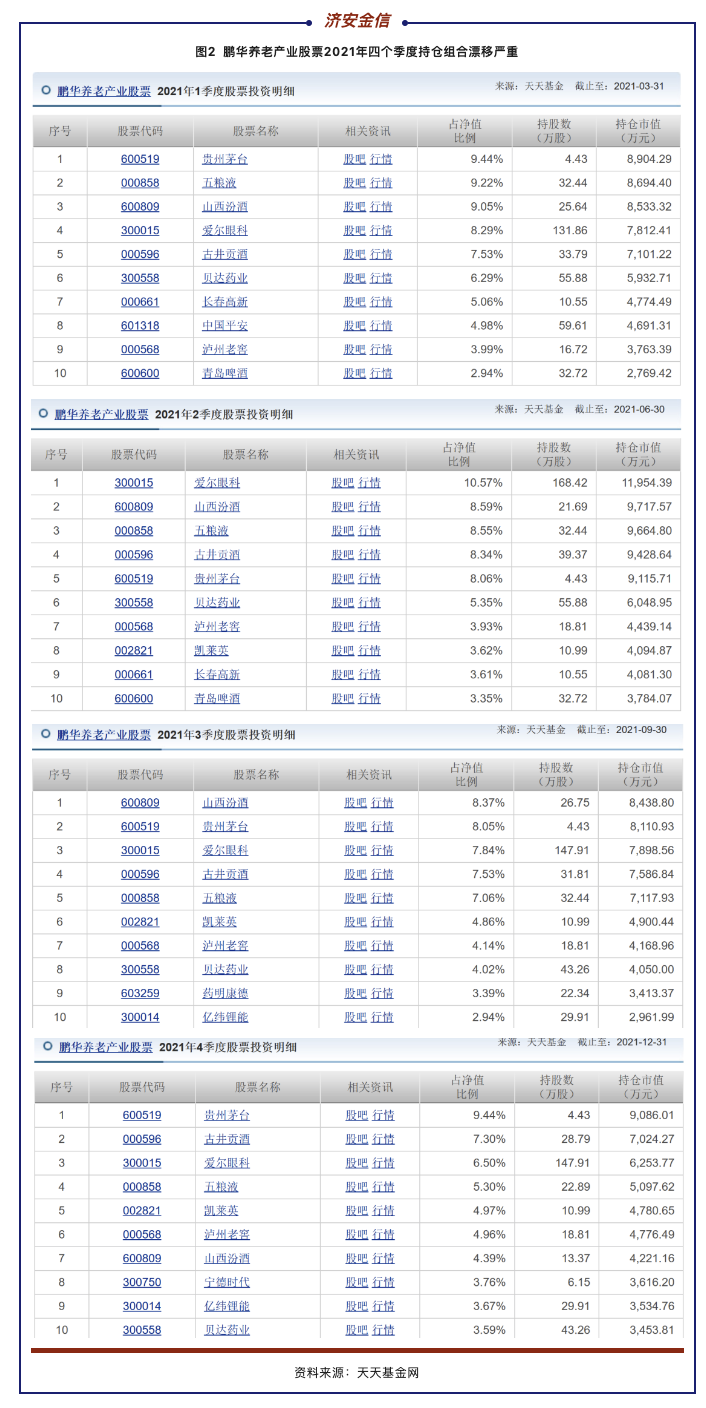
Task: Open 股吧 link in the 药明康德 row
Action: click(x=355, y=993)
